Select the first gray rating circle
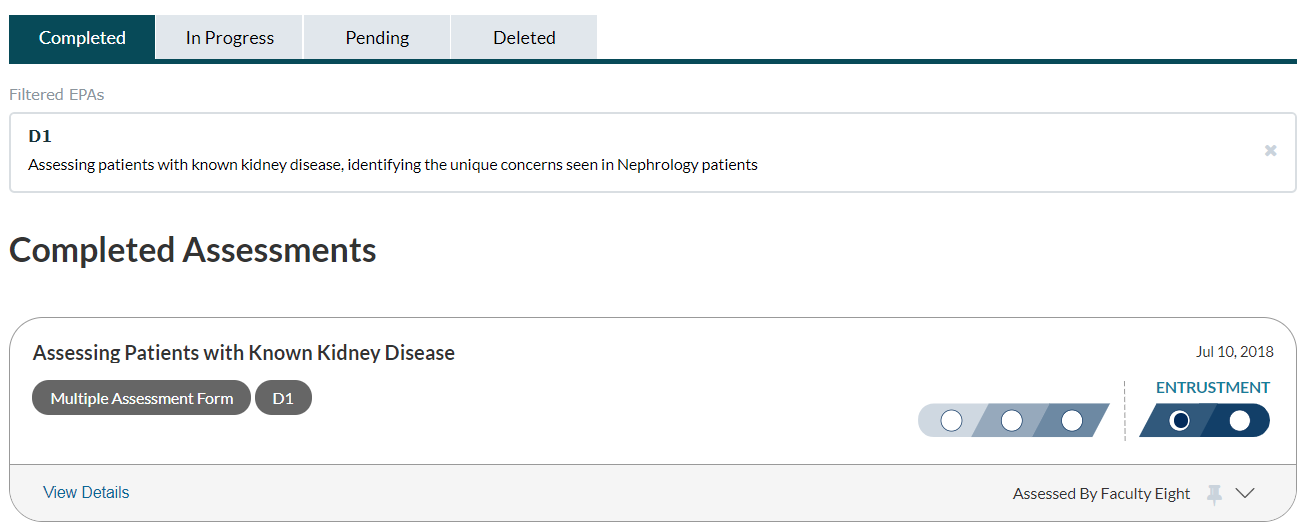The image size is (1308, 532). 951,421
